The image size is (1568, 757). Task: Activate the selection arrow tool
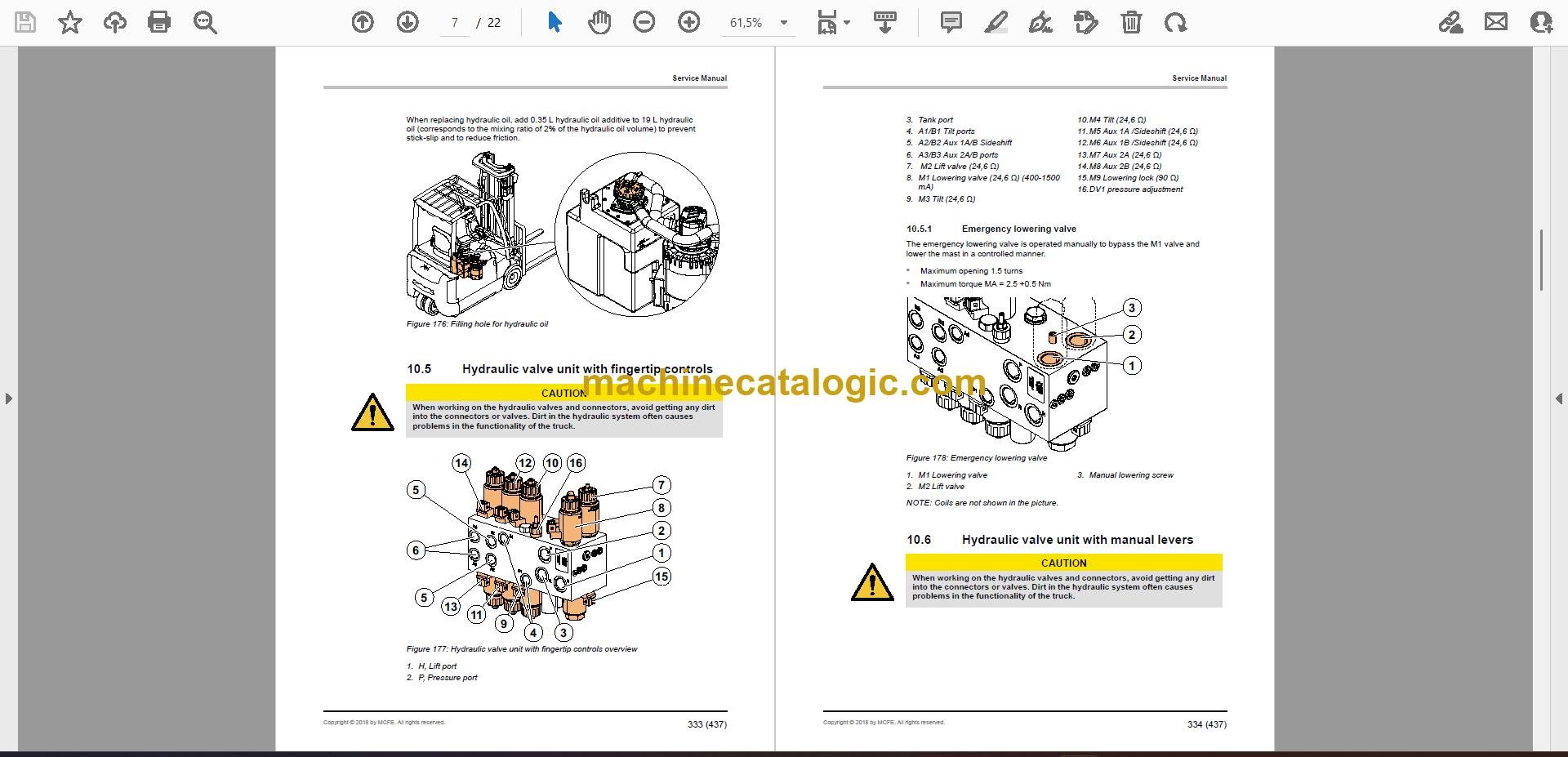pyautogui.click(x=555, y=22)
